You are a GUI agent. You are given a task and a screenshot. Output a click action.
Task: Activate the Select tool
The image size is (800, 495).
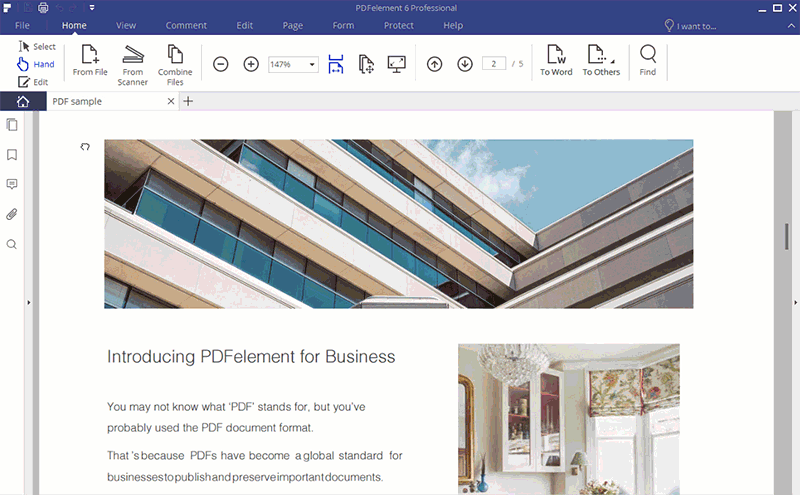coord(37,46)
